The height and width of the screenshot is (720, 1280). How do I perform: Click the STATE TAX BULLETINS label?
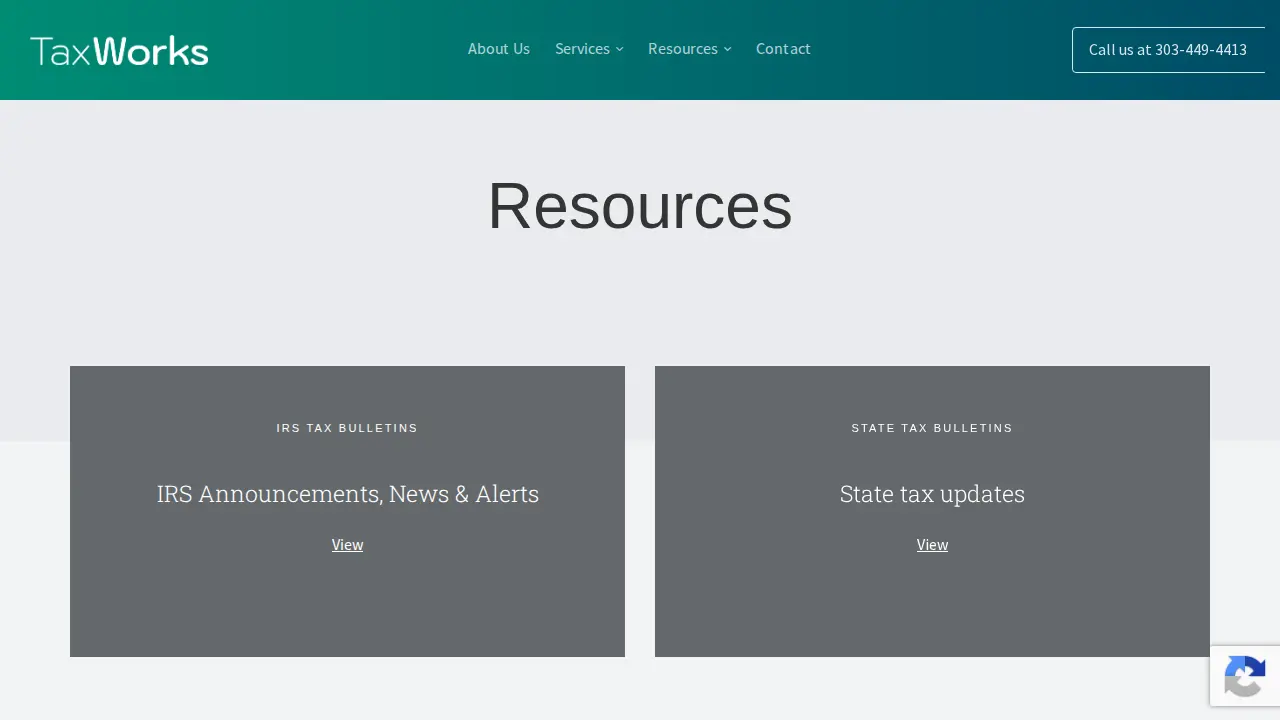(932, 428)
